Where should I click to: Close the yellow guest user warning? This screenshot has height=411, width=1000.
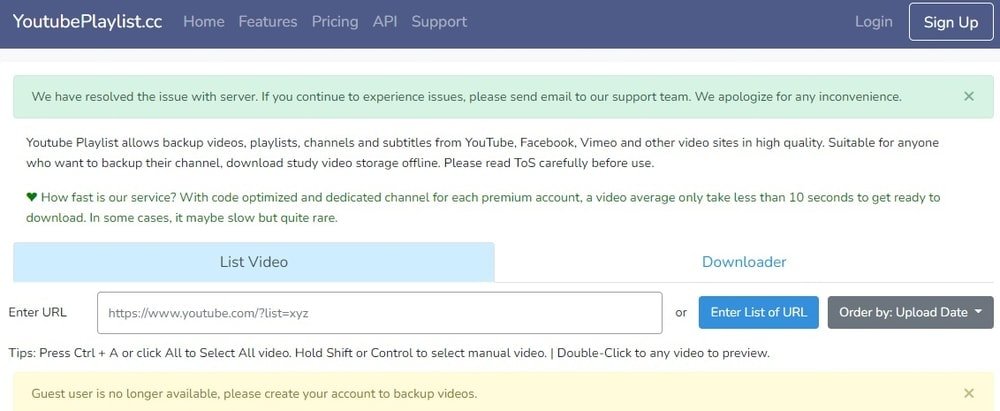pyautogui.click(x=968, y=393)
